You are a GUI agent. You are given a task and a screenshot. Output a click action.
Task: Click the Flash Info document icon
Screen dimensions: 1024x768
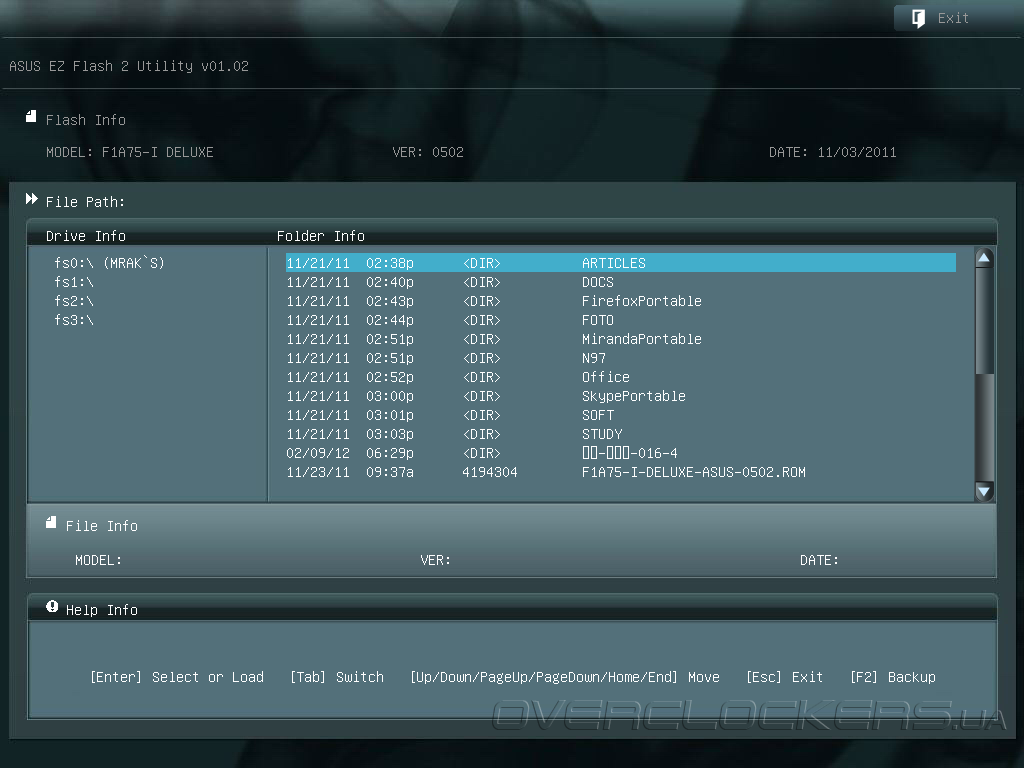tap(31, 117)
